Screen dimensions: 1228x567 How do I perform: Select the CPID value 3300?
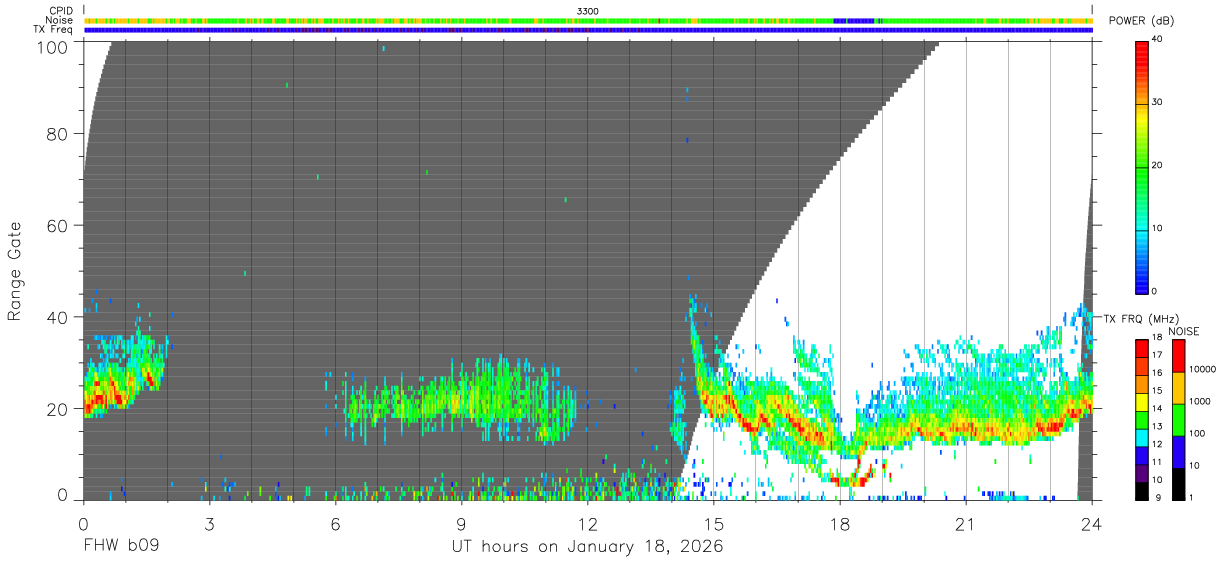click(x=588, y=11)
